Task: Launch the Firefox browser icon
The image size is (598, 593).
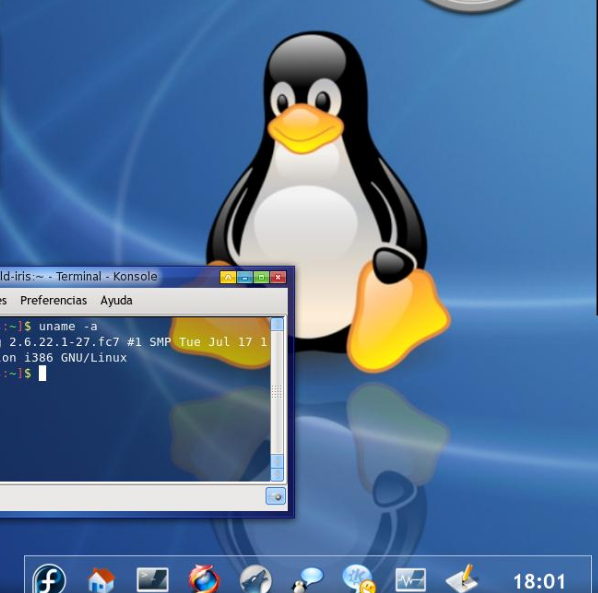Action: pos(204,579)
